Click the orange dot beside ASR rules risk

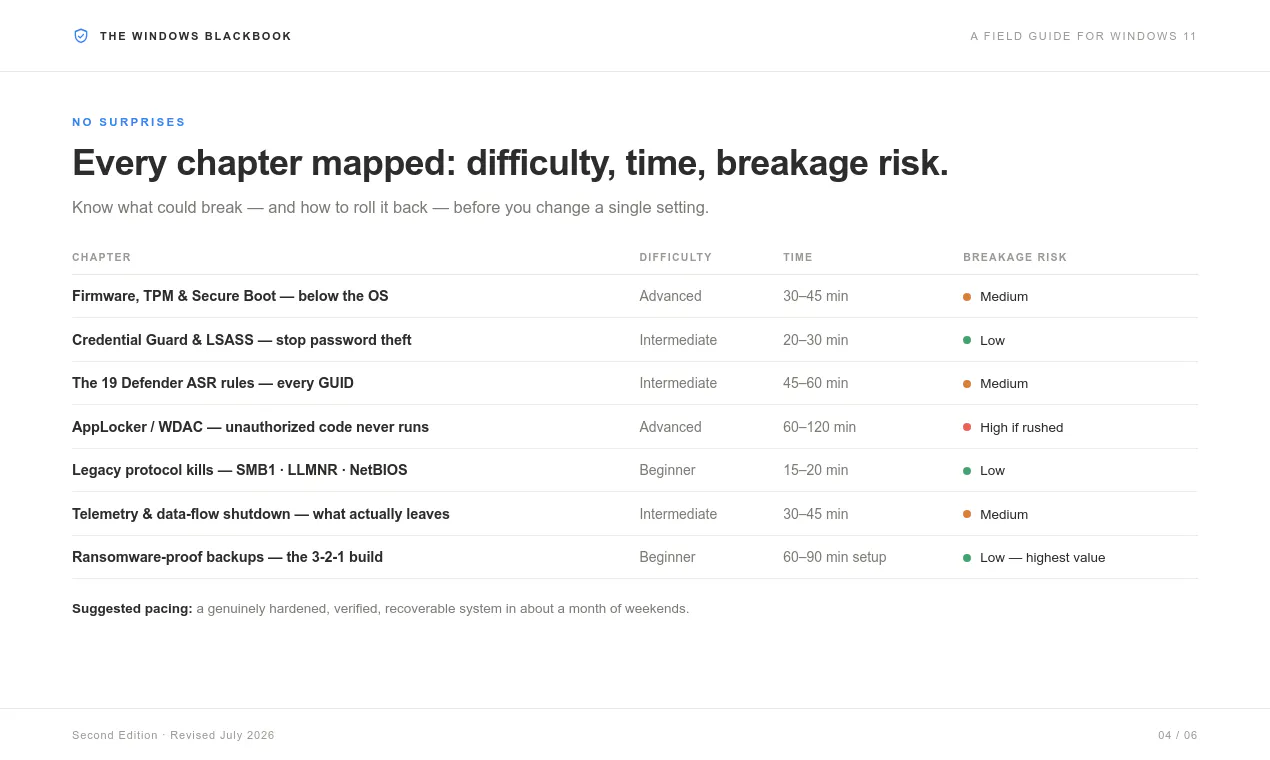pos(967,384)
